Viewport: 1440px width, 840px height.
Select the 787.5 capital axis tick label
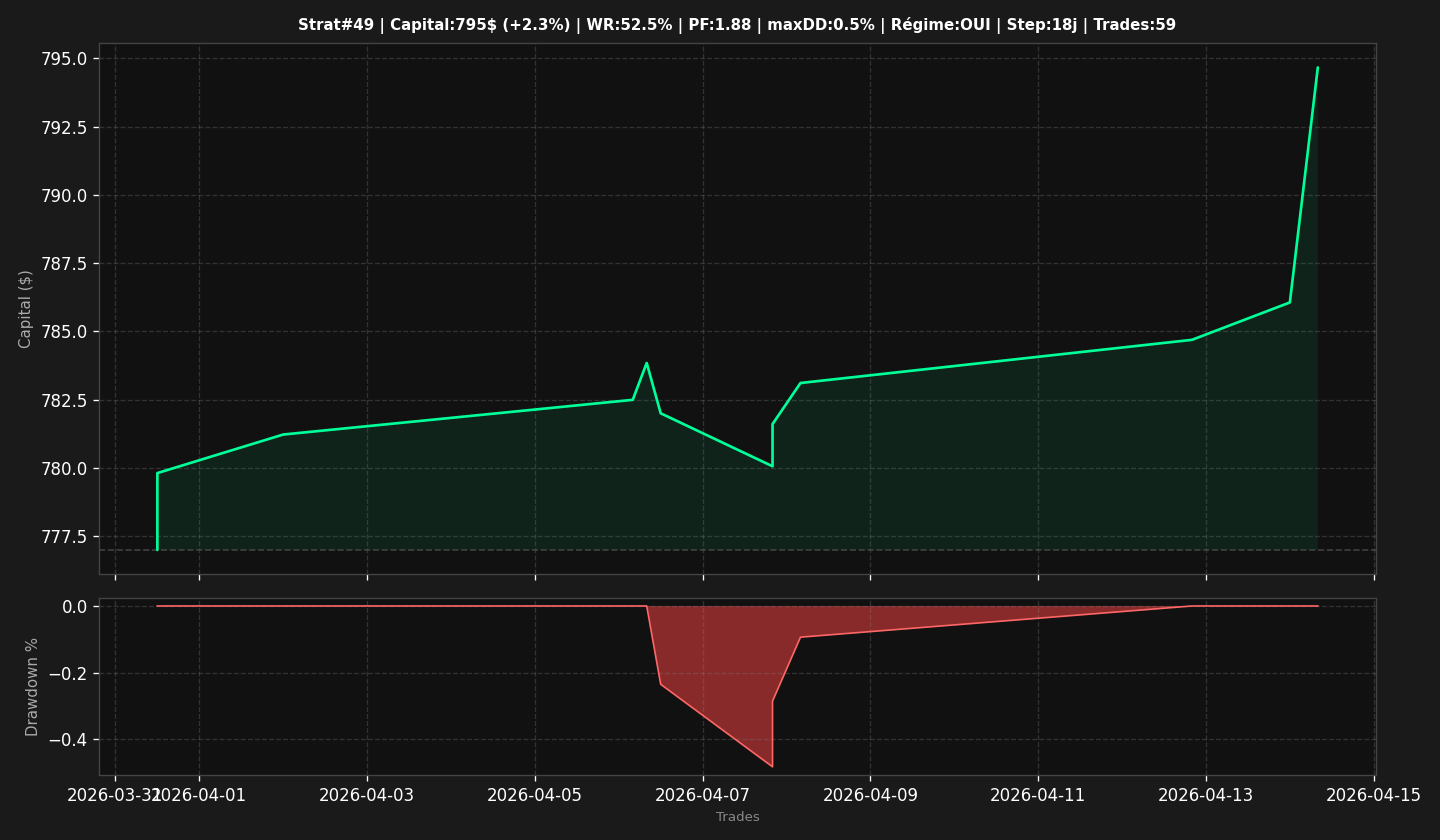pyautogui.click(x=62, y=264)
